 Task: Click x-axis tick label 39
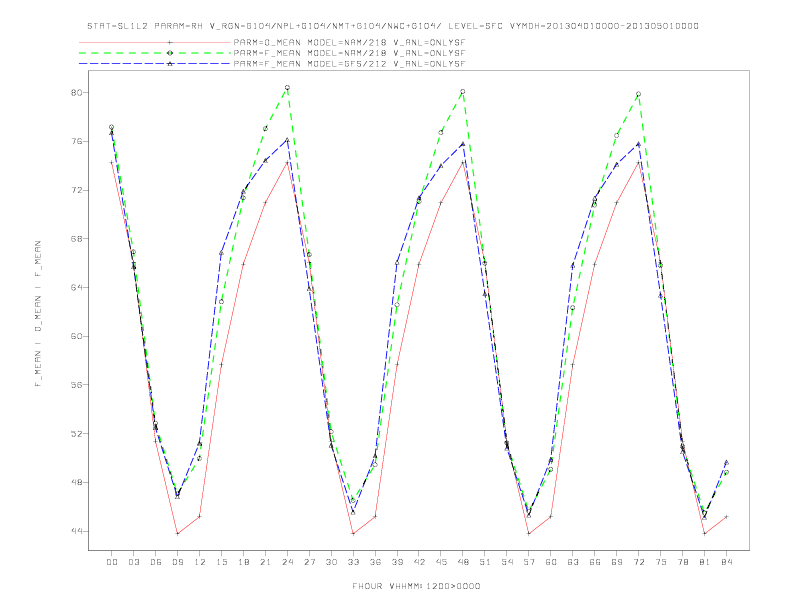click(x=397, y=562)
